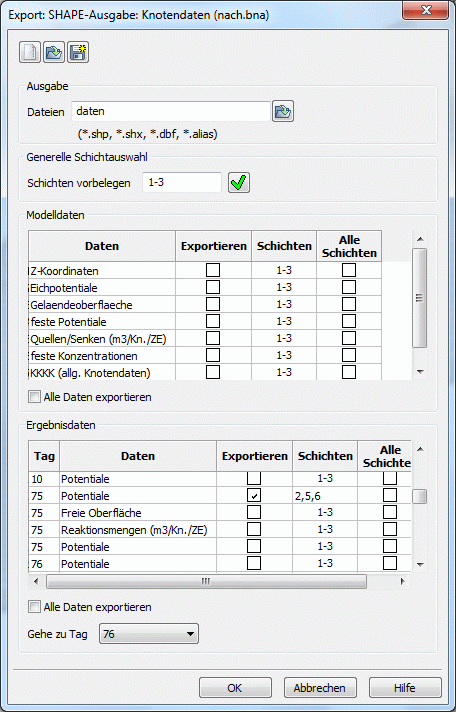The height and width of the screenshot is (712, 456).
Task: Check Exportieren for Tag 76 Potentiale
Action: click(x=254, y=563)
